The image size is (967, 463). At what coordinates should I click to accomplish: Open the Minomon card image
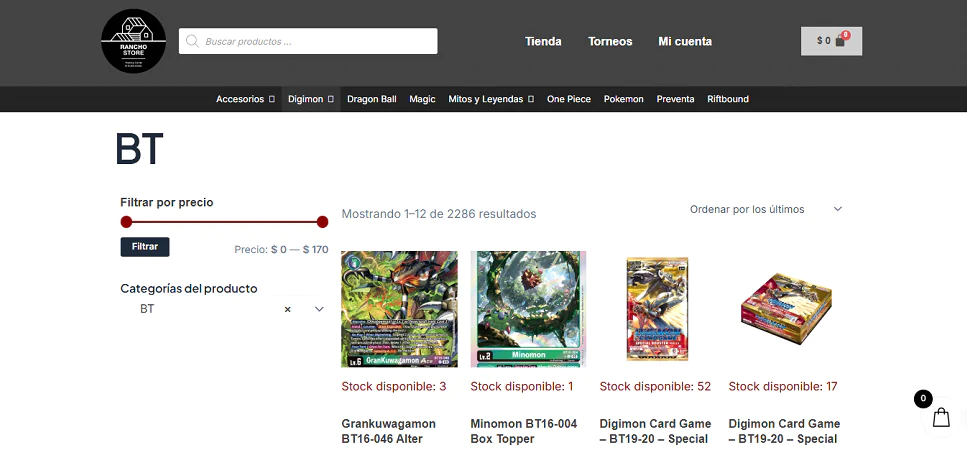529,309
